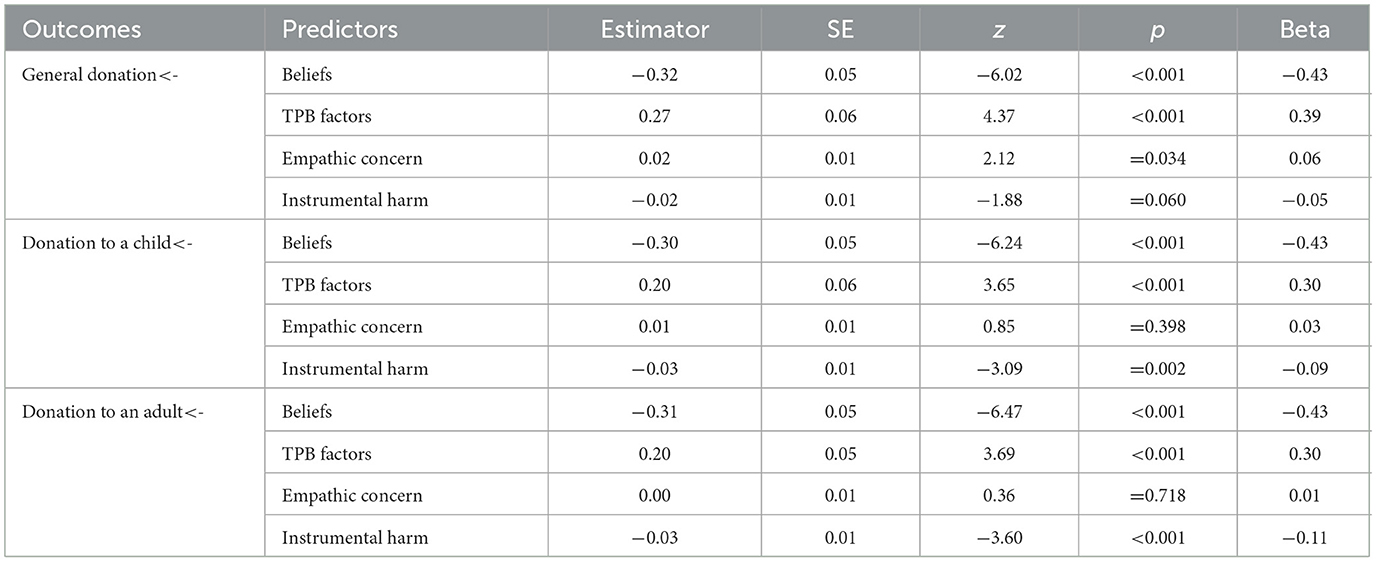Select the p value =0.034 cell
1377x562 pixels.
pyautogui.click(x=1157, y=158)
